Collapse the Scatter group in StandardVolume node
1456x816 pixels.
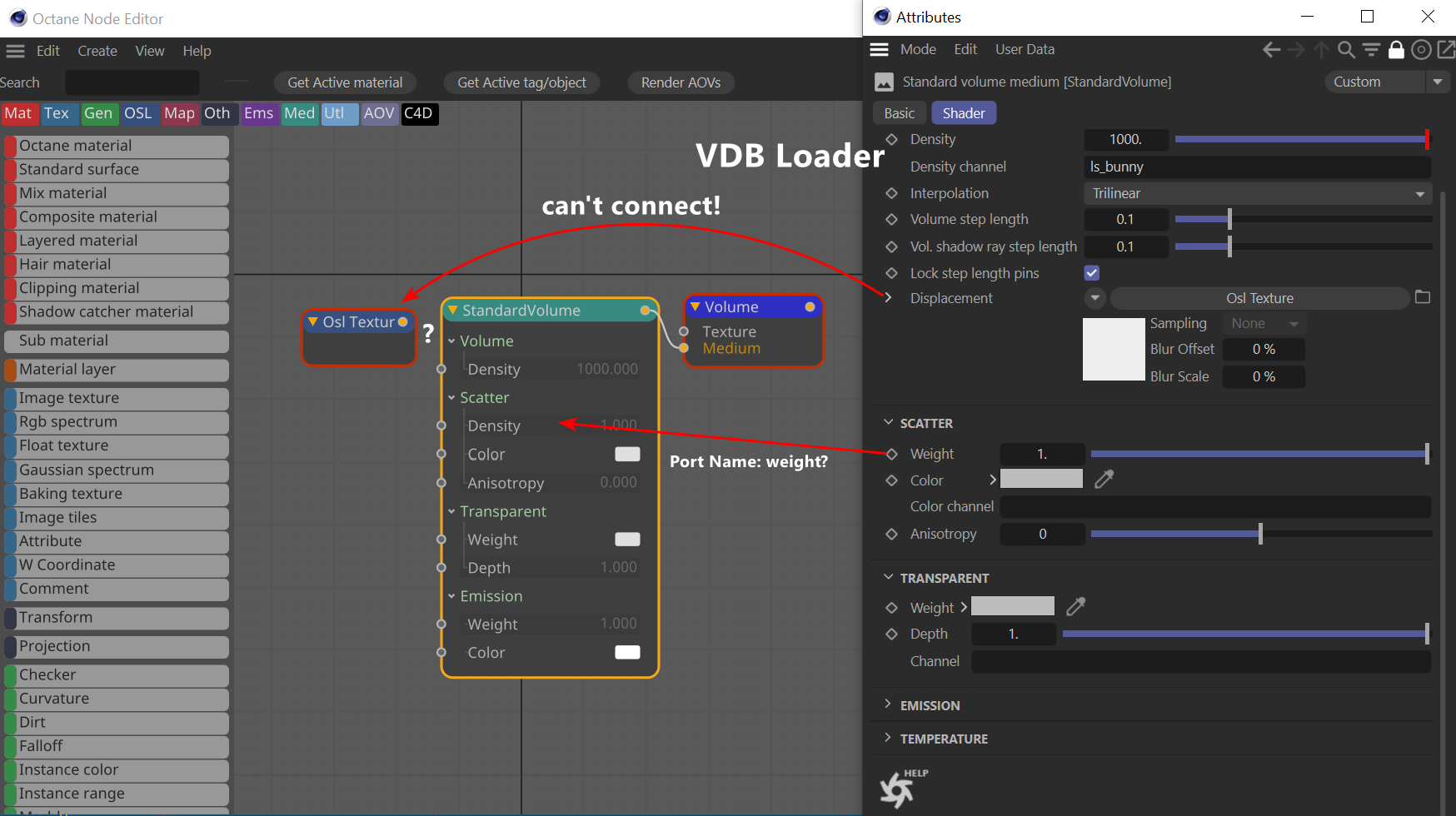coord(451,398)
